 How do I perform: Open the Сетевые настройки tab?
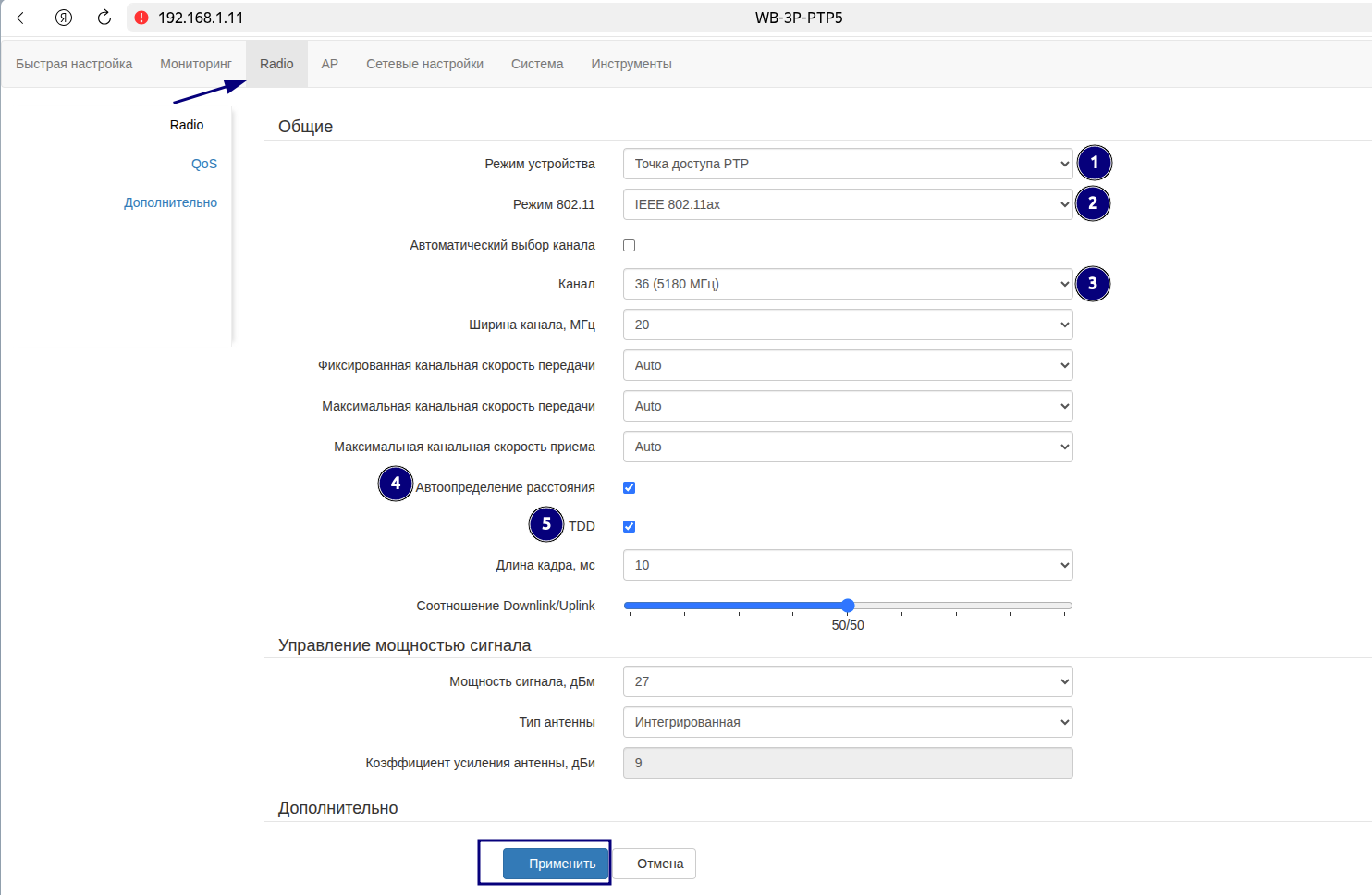[424, 64]
